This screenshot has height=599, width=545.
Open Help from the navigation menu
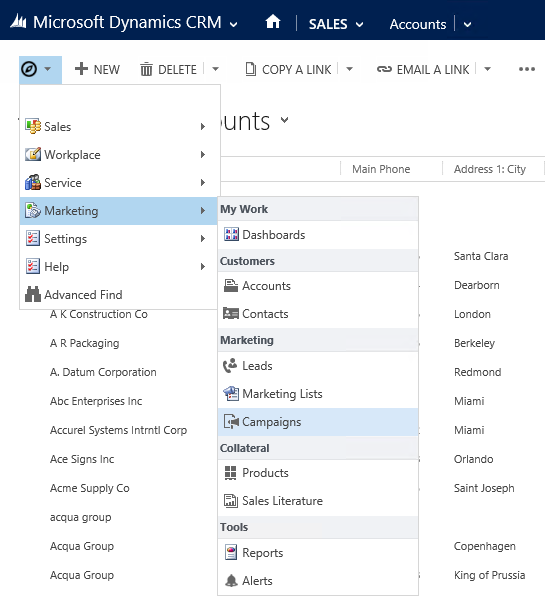[119, 266]
